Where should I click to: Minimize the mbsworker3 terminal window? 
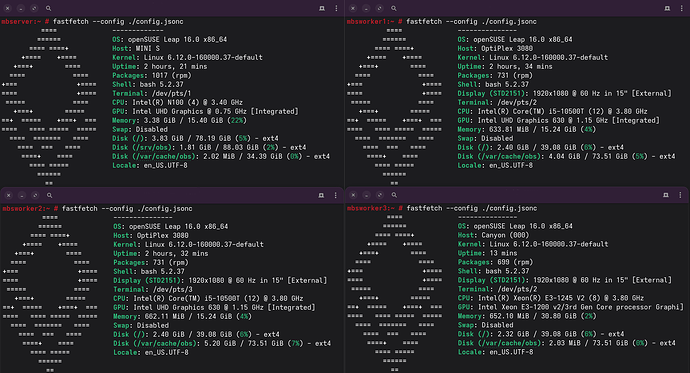367,195
